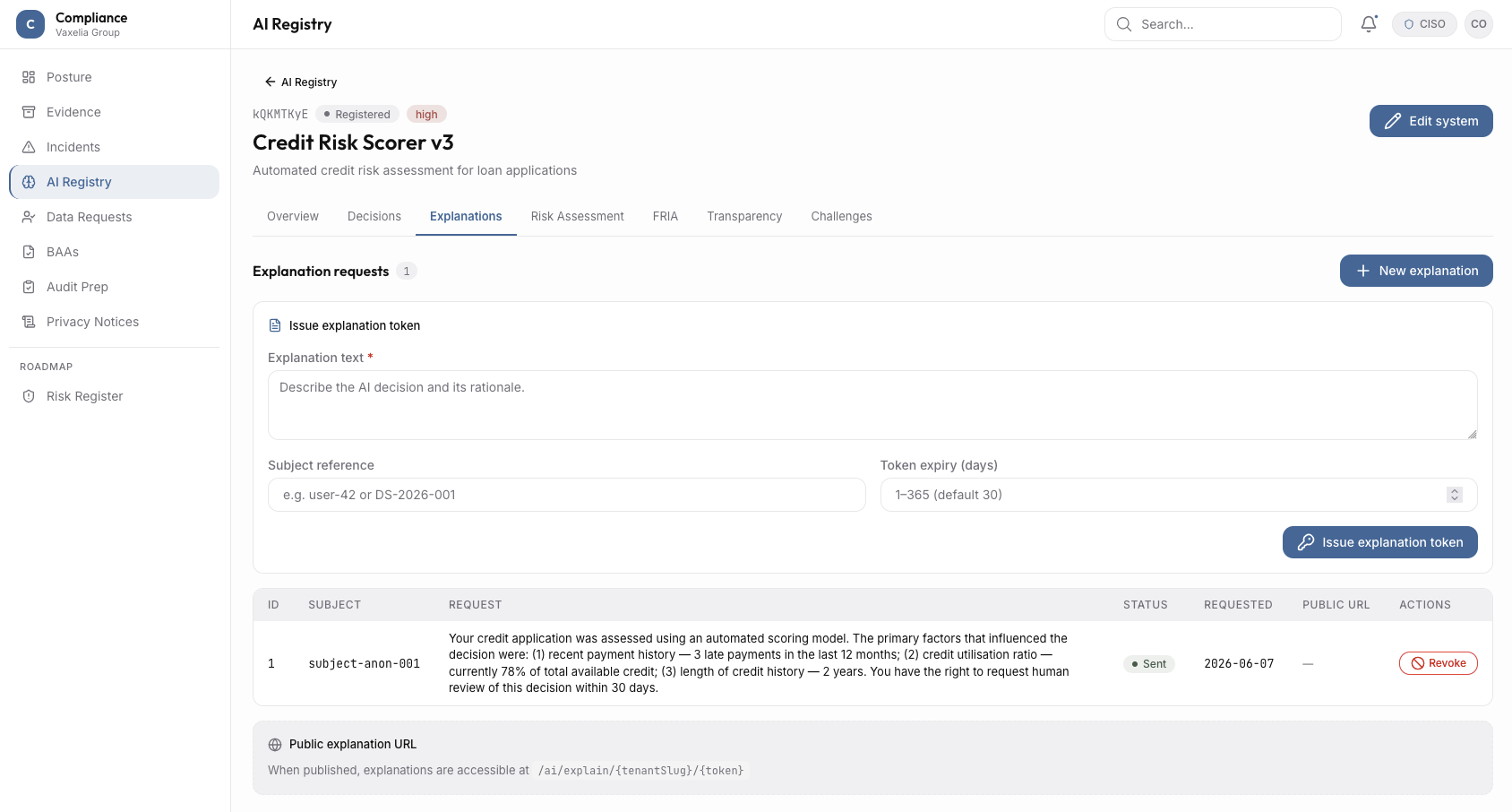
Task: Click the CISO role badge
Action: pyautogui.click(x=1424, y=24)
